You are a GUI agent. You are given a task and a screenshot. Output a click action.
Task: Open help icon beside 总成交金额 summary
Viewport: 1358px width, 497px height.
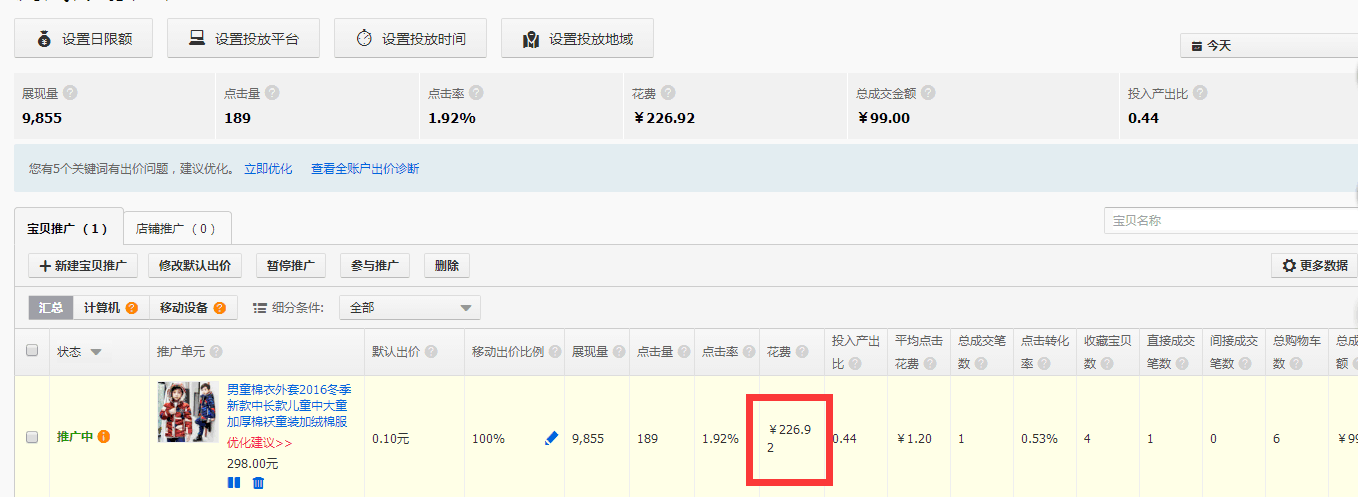928,92
